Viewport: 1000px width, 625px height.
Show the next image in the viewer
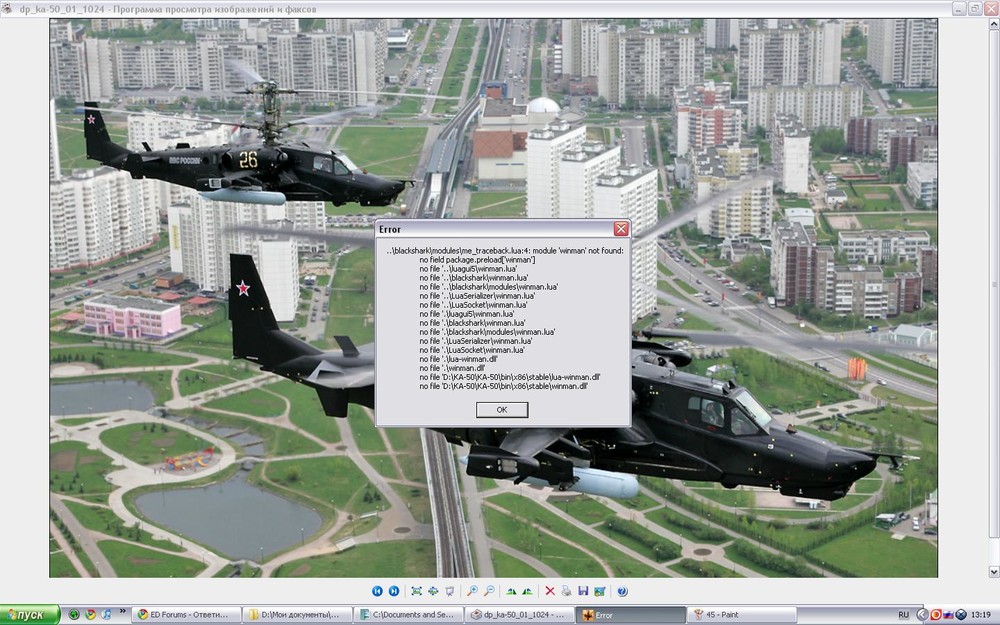[x=393, y=591]
